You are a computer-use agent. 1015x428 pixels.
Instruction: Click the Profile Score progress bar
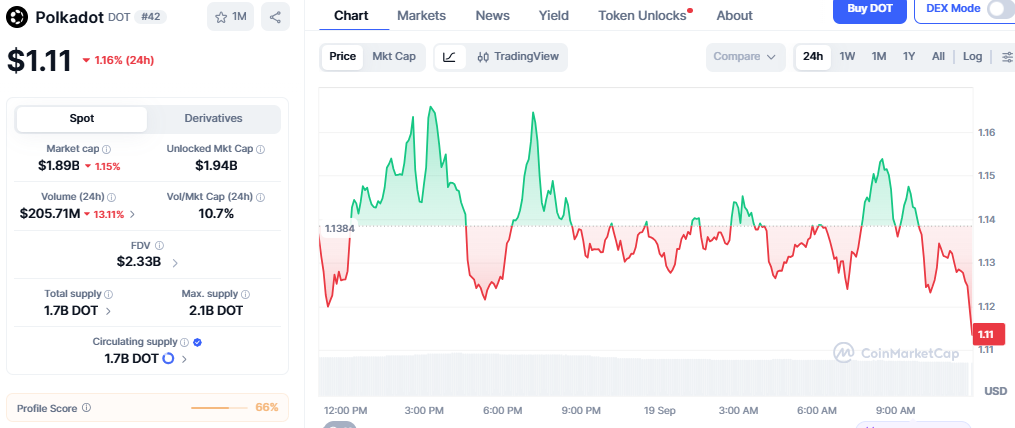point(219,408)
